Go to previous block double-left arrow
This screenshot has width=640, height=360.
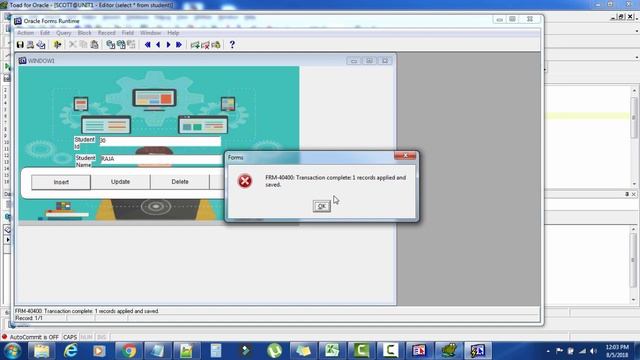point(147,44)
